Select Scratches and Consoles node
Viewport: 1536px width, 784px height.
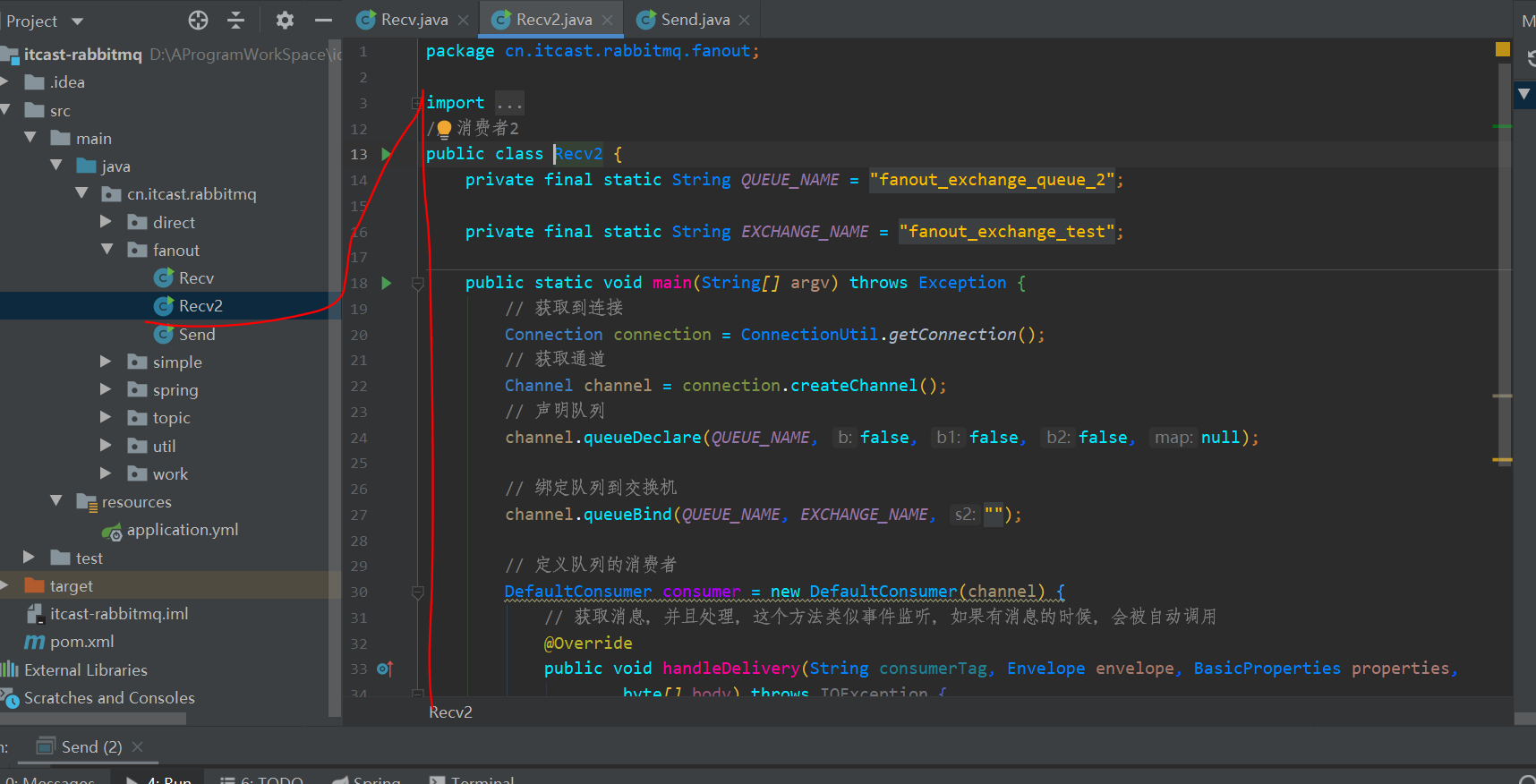[108, 698]
